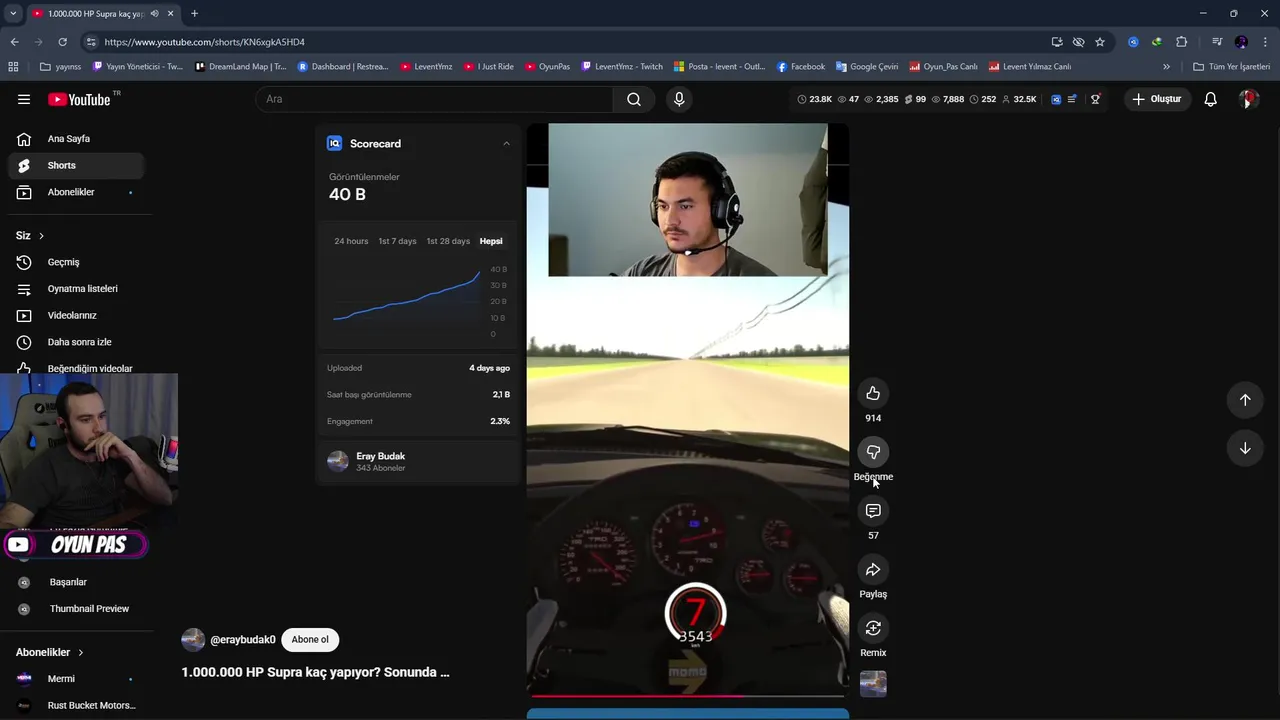The height and width of the screenshot is (720, 1280).
Task: Open Remix options for the short
Action: [x=873, y=628]
